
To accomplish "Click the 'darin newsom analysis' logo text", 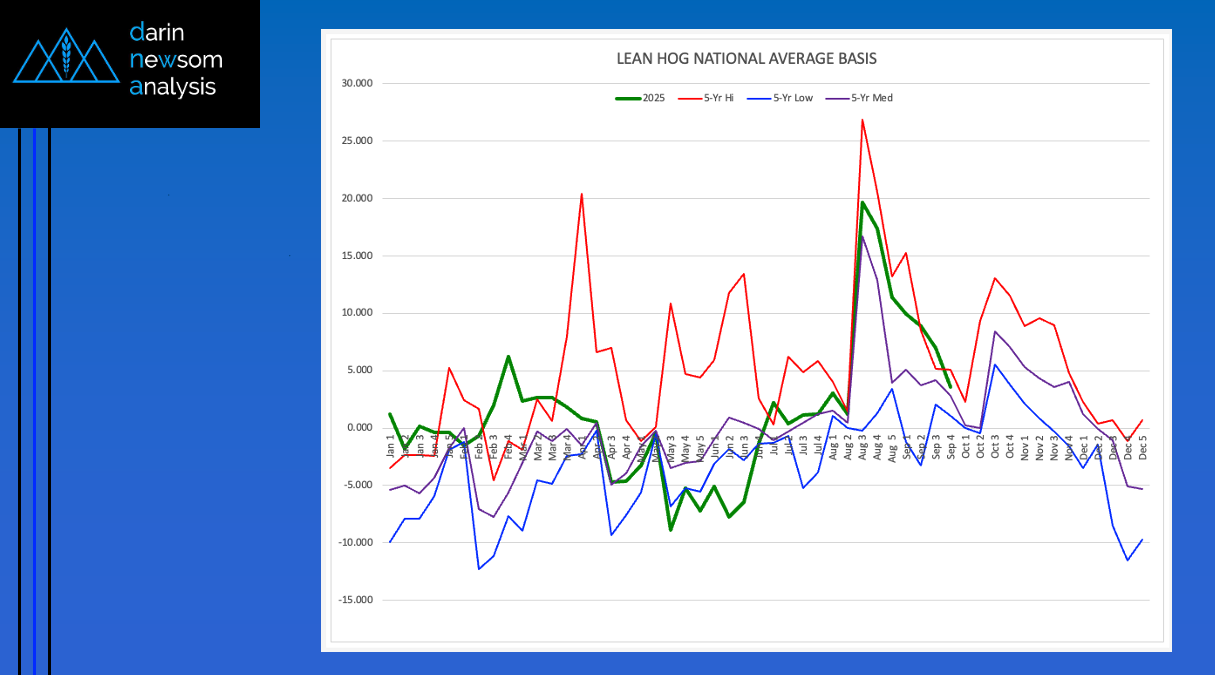I will pos(174,60).
